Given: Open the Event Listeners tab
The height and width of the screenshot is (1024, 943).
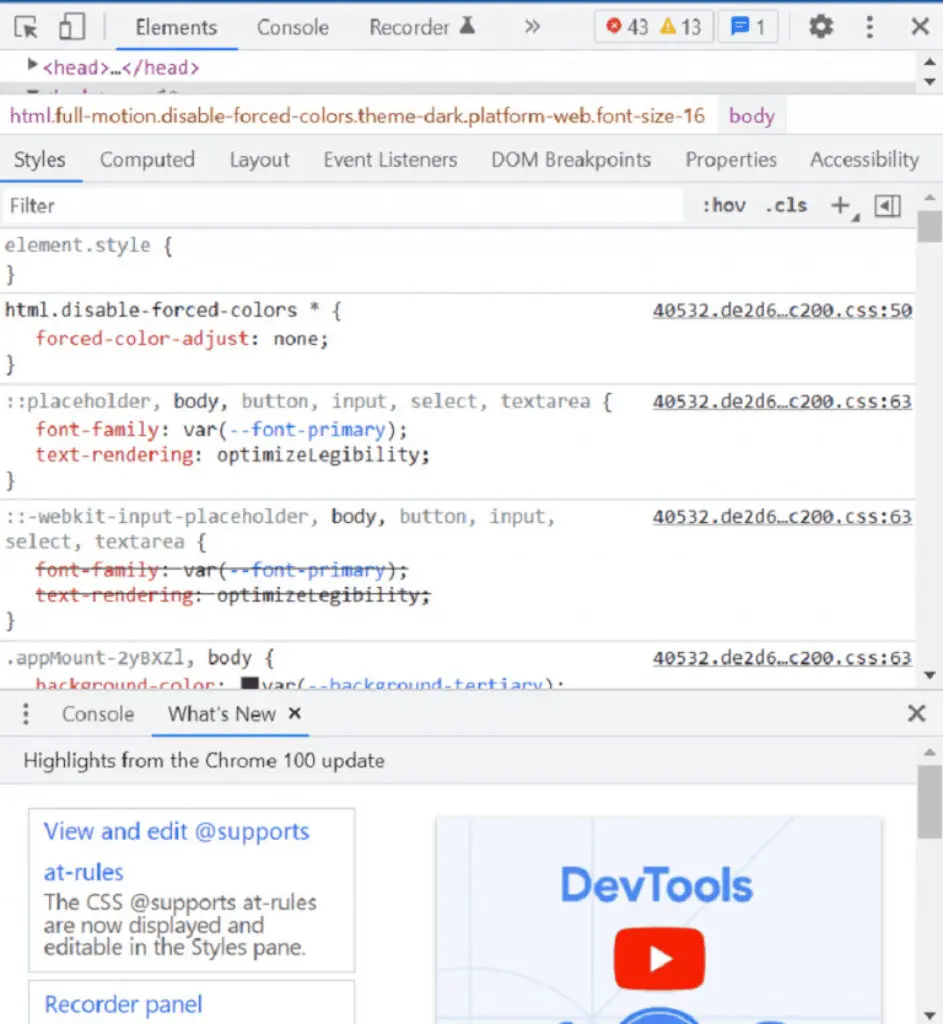Looking at the screenshot, I should point(390,160).
